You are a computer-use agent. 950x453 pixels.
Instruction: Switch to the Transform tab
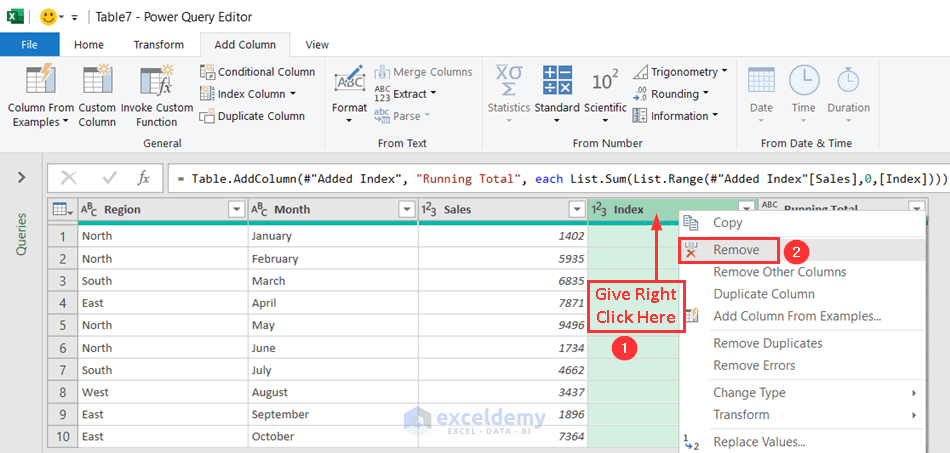click(159, 45)
